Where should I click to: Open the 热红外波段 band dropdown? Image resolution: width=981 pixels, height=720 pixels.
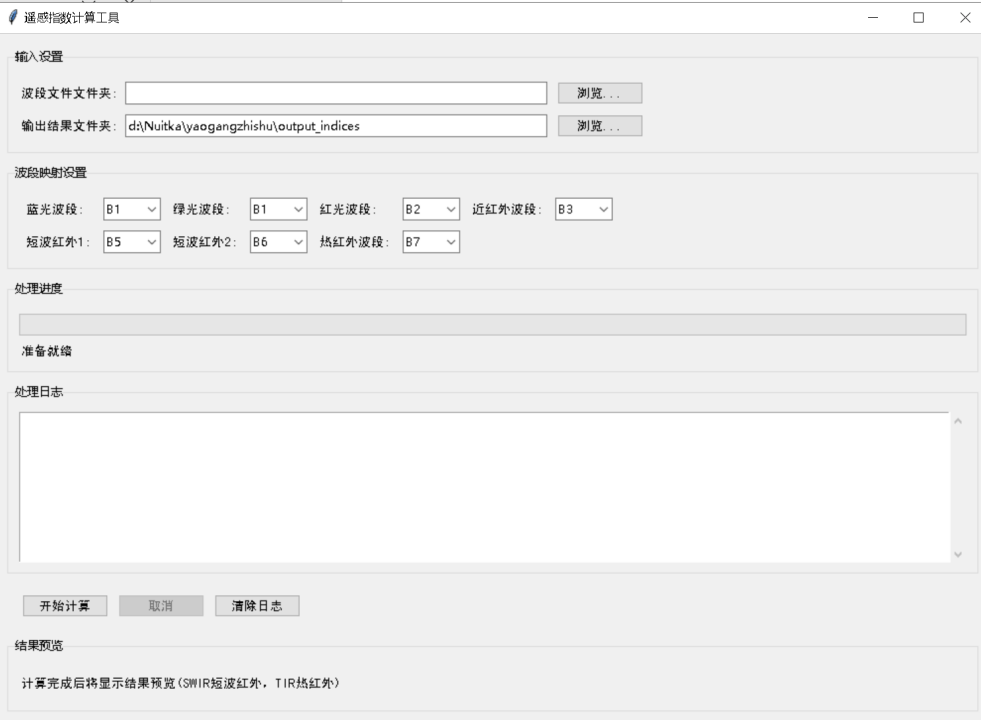[x=431, y=241]
